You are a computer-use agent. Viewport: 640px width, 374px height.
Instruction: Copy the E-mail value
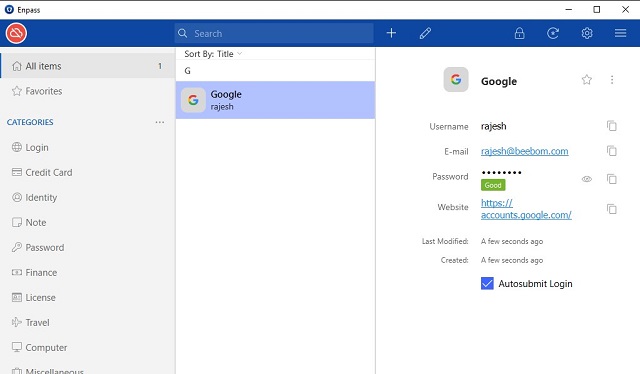(611, 151)
